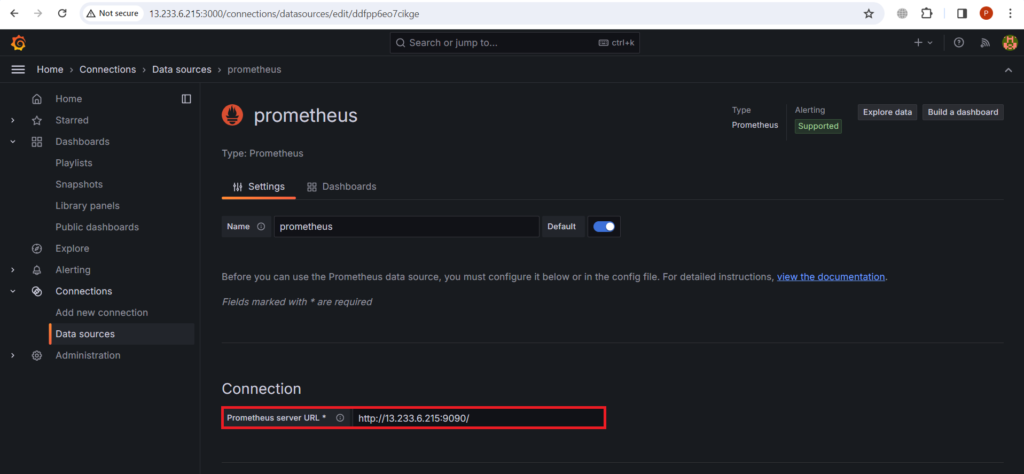Click the Not secure site info badge
The width and height of the screenshot is (1024, 474).
coord(111,13)
